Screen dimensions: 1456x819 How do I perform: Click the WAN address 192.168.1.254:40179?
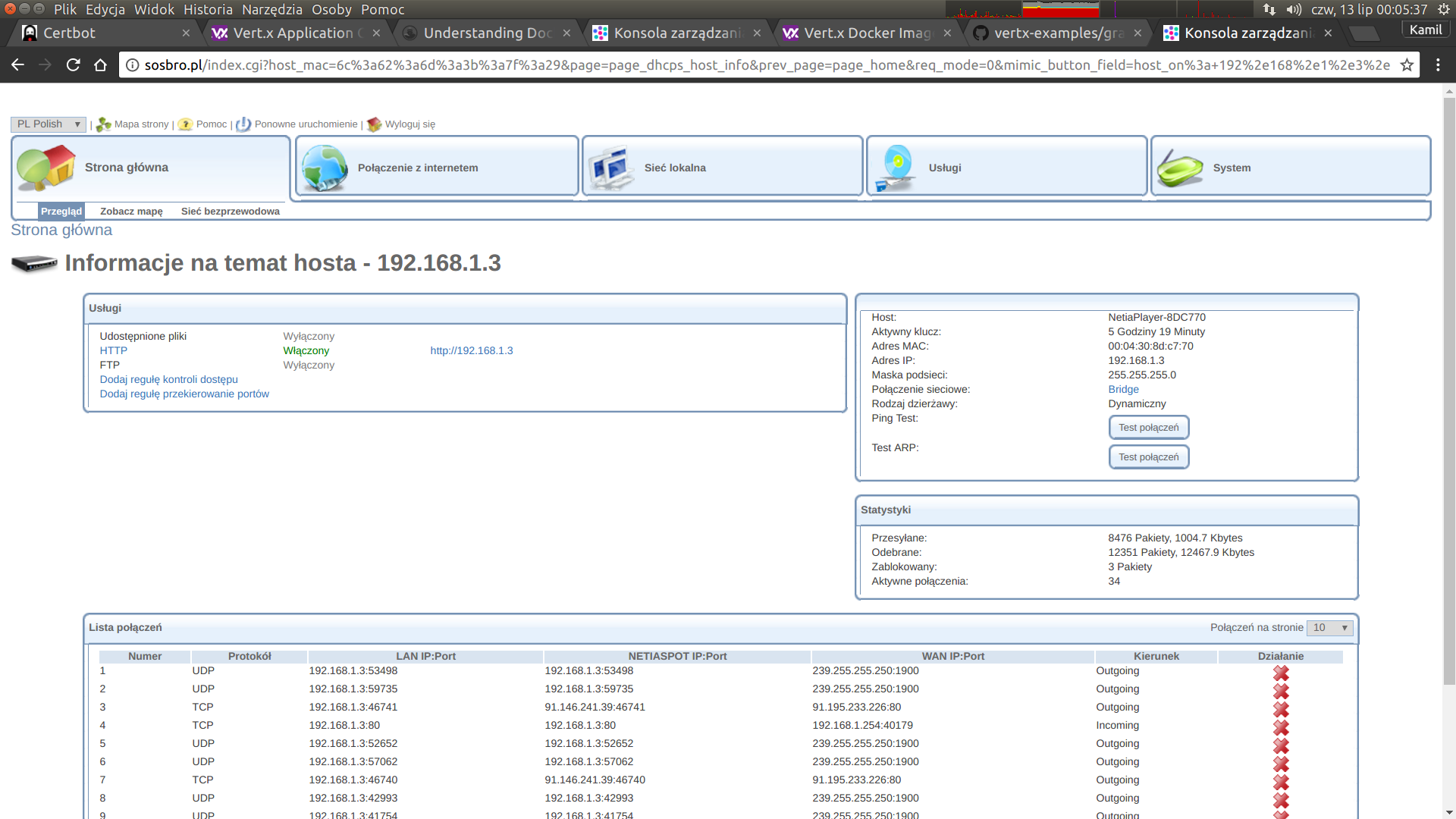pyautogui.click(x=862, y=726)
